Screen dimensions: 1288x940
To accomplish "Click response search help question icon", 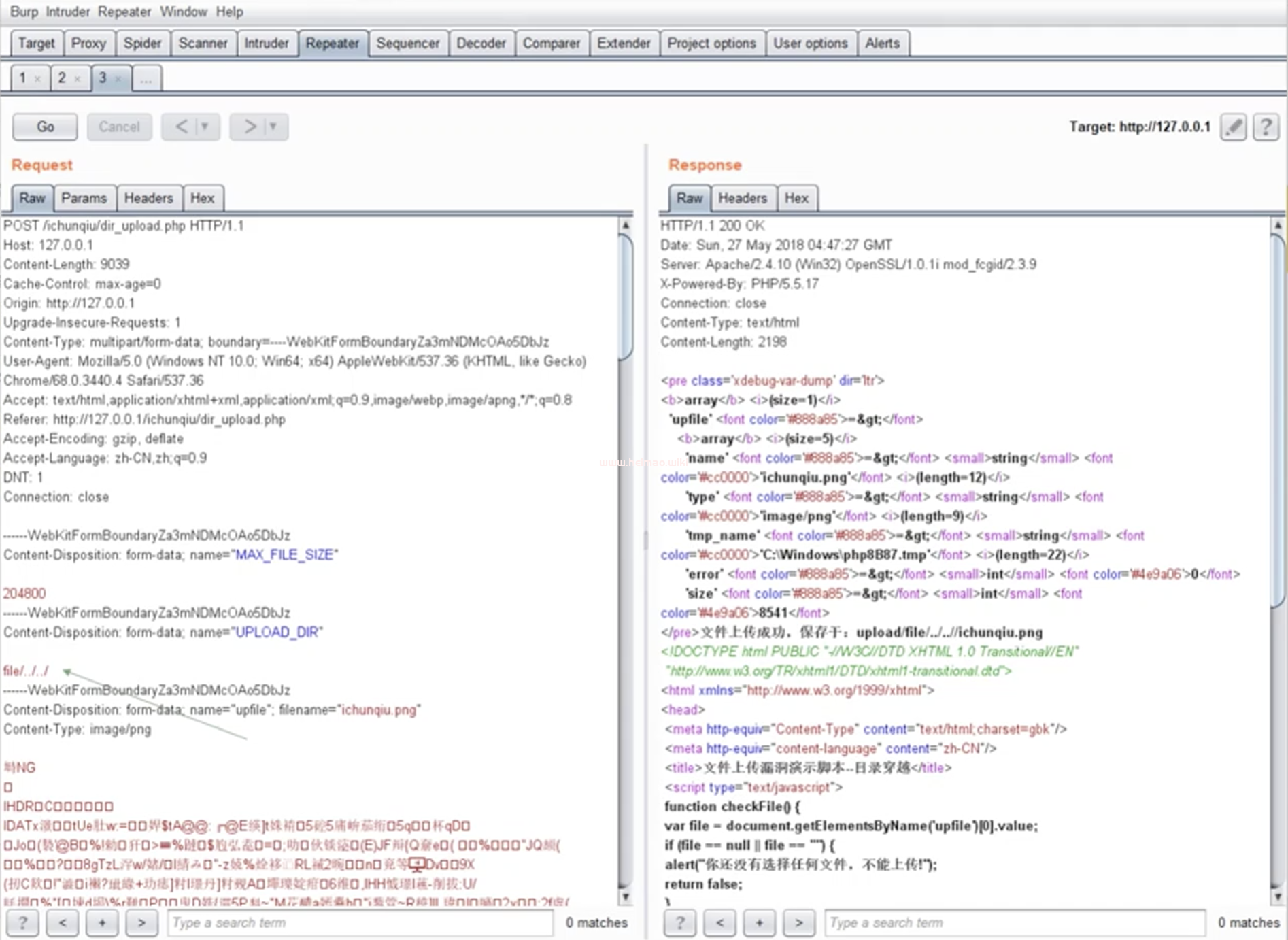I will pyautogui.click(x=680, y=923).
